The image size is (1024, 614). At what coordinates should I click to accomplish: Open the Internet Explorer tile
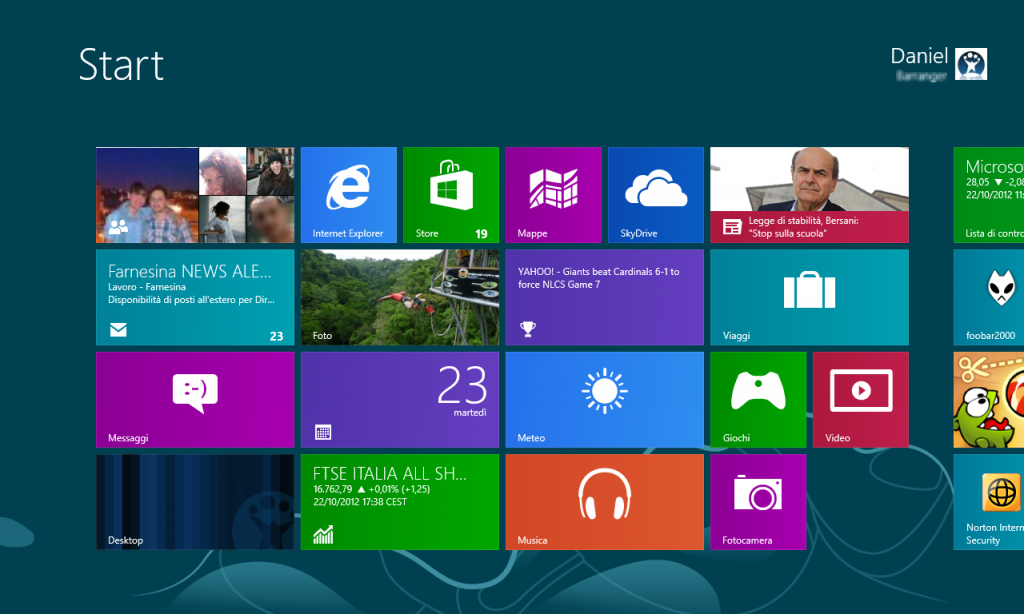(349, 195)
